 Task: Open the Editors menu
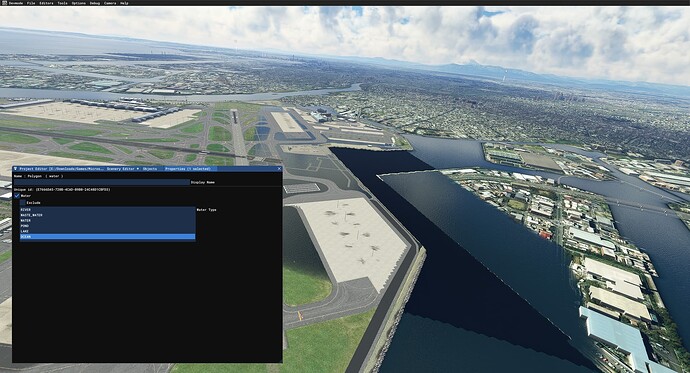point(46,3)
